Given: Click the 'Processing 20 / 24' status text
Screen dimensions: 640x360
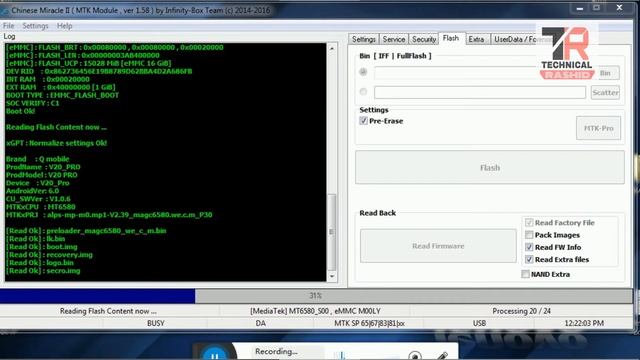Looking at the screenshot, I should 521,311.
